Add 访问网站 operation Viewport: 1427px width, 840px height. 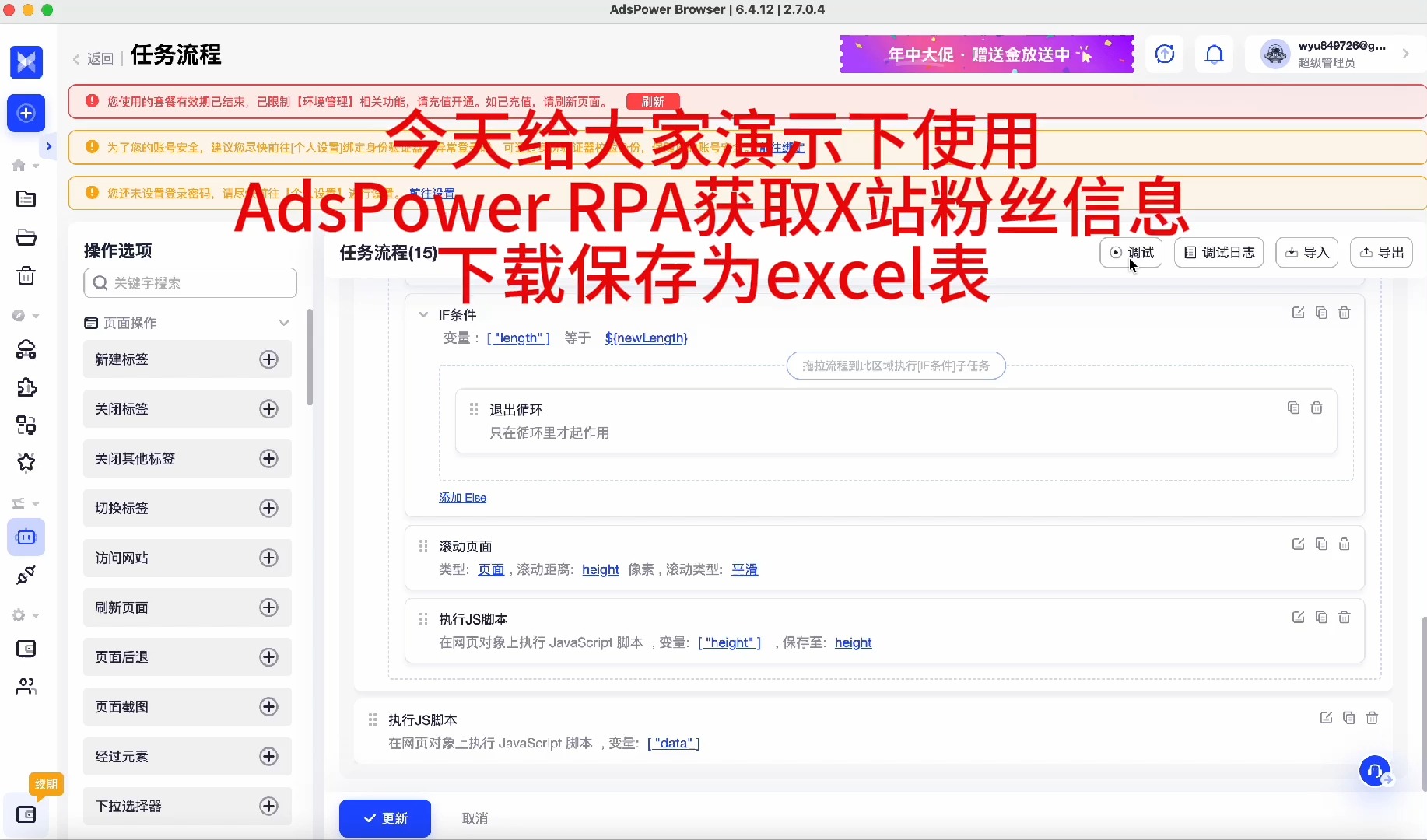(x=268, y=558)
